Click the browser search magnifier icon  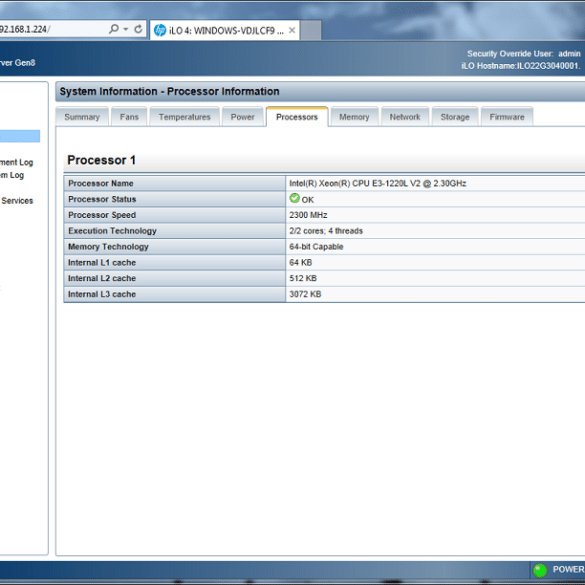(114, 29)
